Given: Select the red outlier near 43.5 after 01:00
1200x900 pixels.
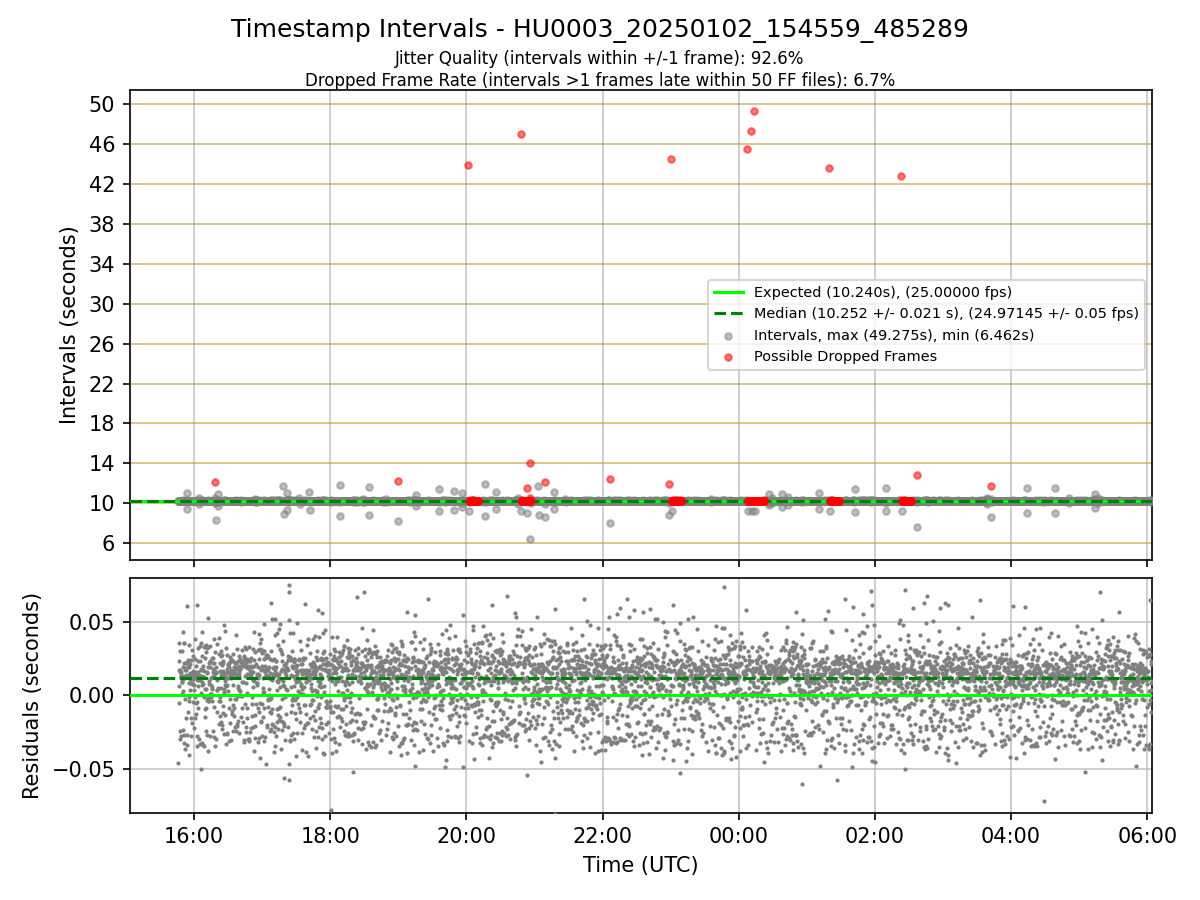Looking at the screenshot, I should [x=829, y=168].
